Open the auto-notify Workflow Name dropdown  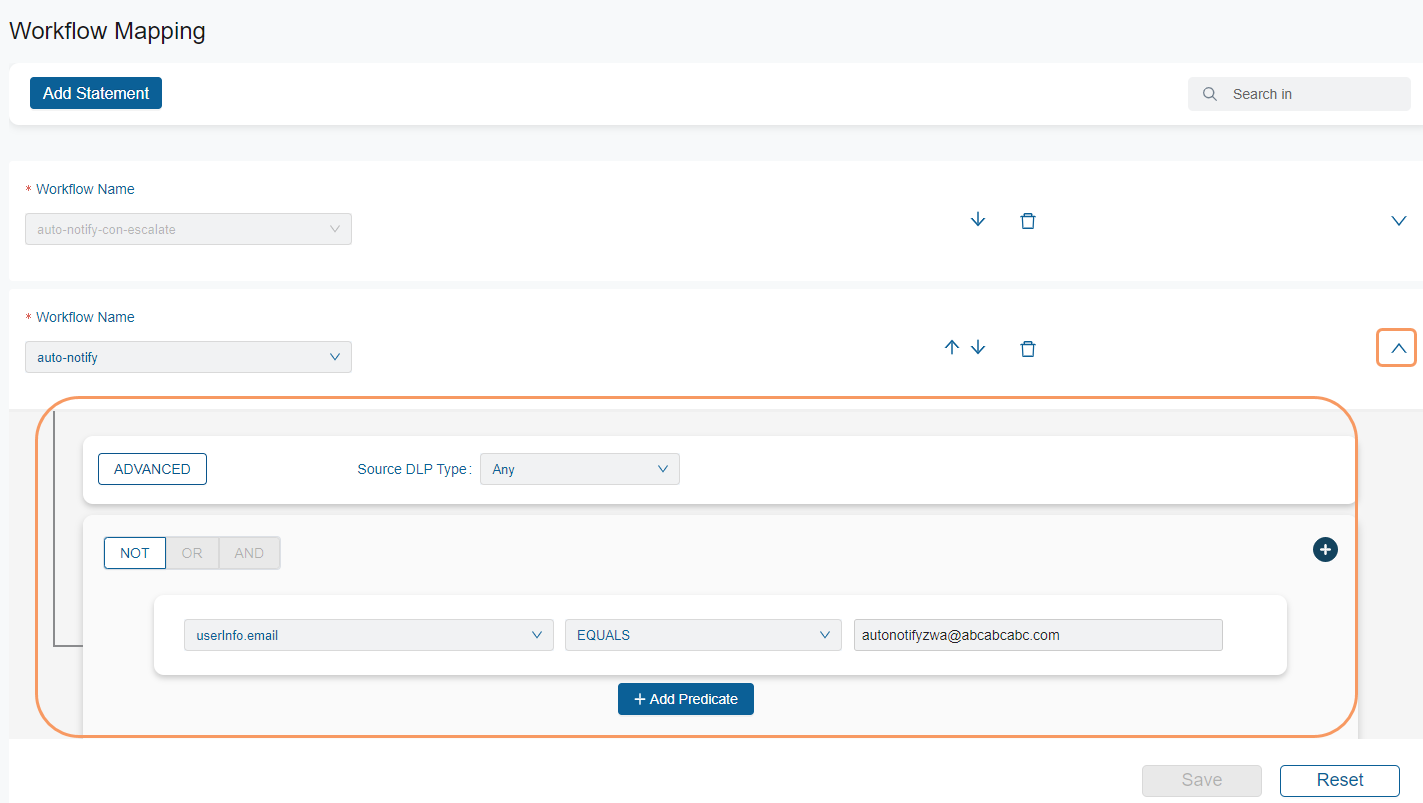(188, 357)
